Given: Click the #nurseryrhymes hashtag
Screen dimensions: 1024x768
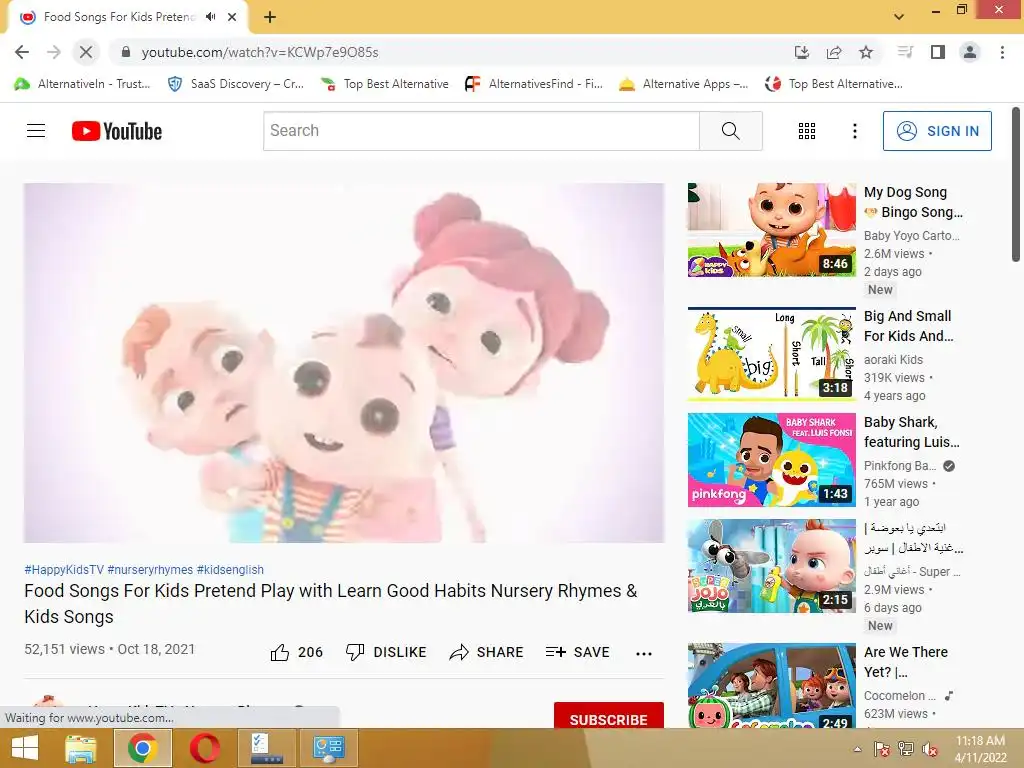Looking at the screenshot, I should [150, 569].
